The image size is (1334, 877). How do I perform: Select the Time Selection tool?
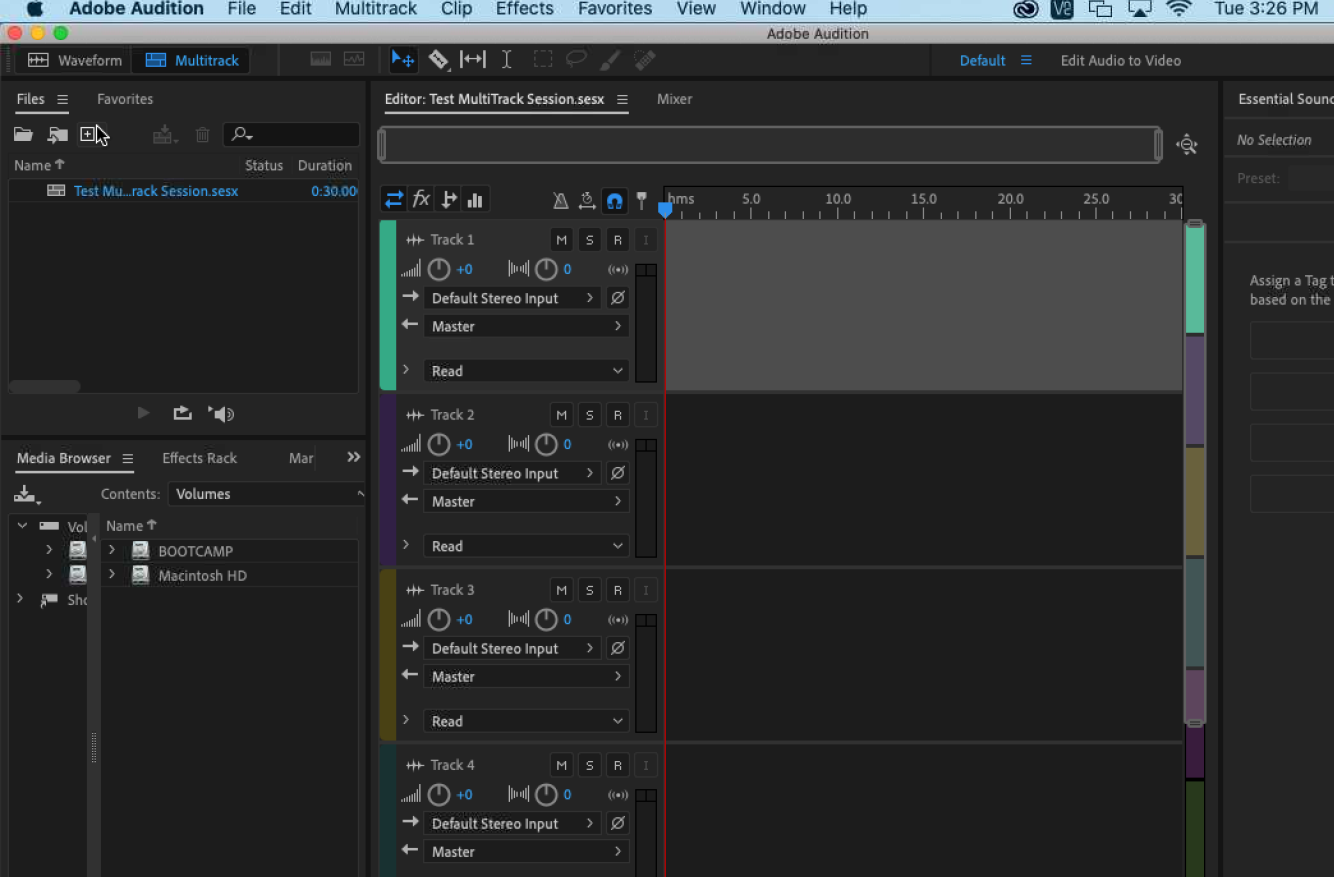click(507, 60)
